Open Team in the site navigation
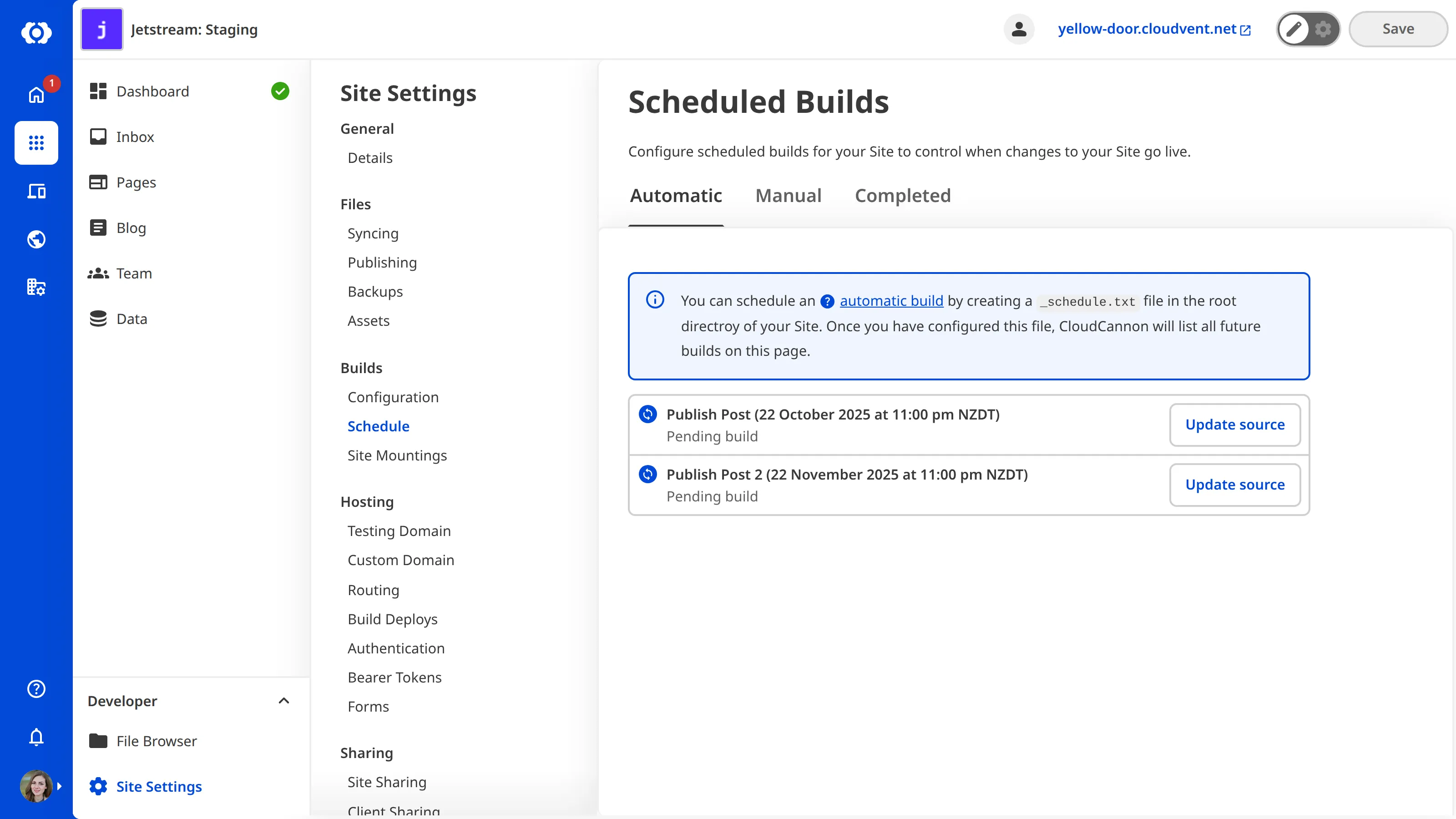The width and height of the screenshot is (1456, 819). pyautogui.click(x=120, y=273)
